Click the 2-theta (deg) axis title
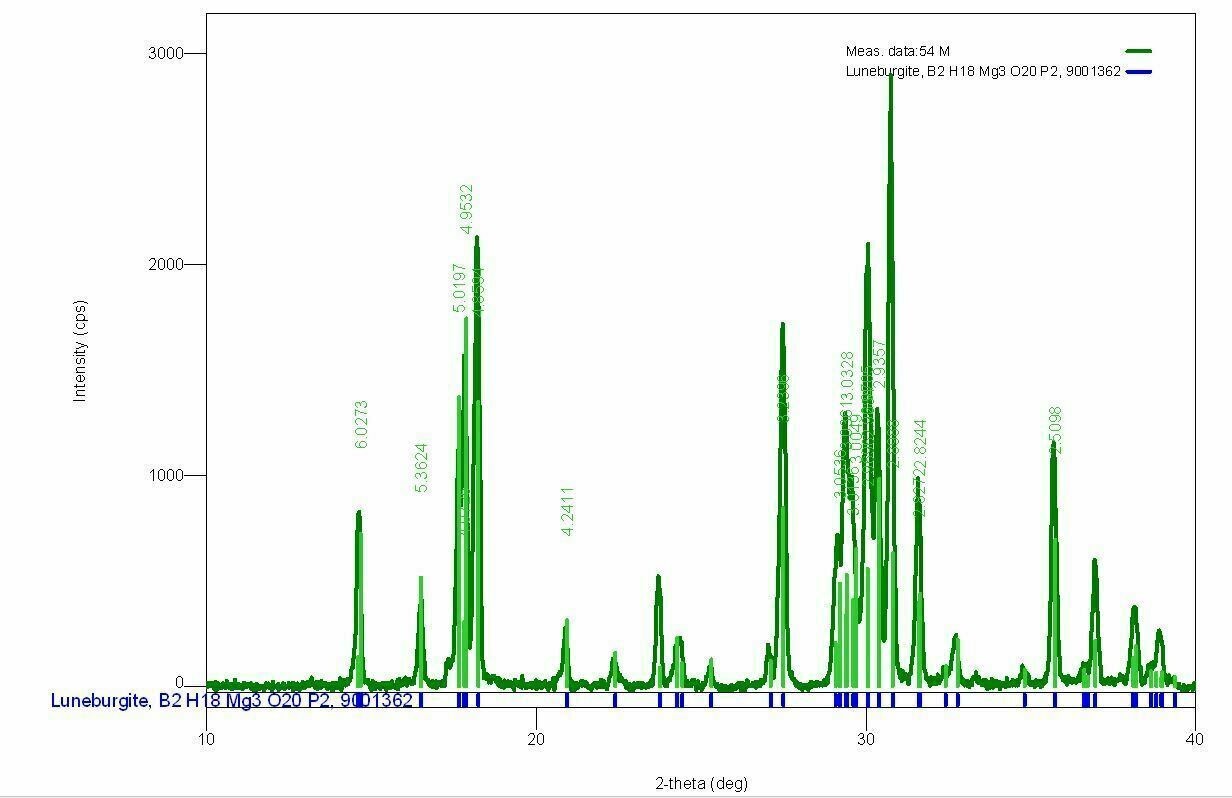Image resolution: width=1232 pixels, height=798 pixels. pyautogui.click(x=701, y=783)
